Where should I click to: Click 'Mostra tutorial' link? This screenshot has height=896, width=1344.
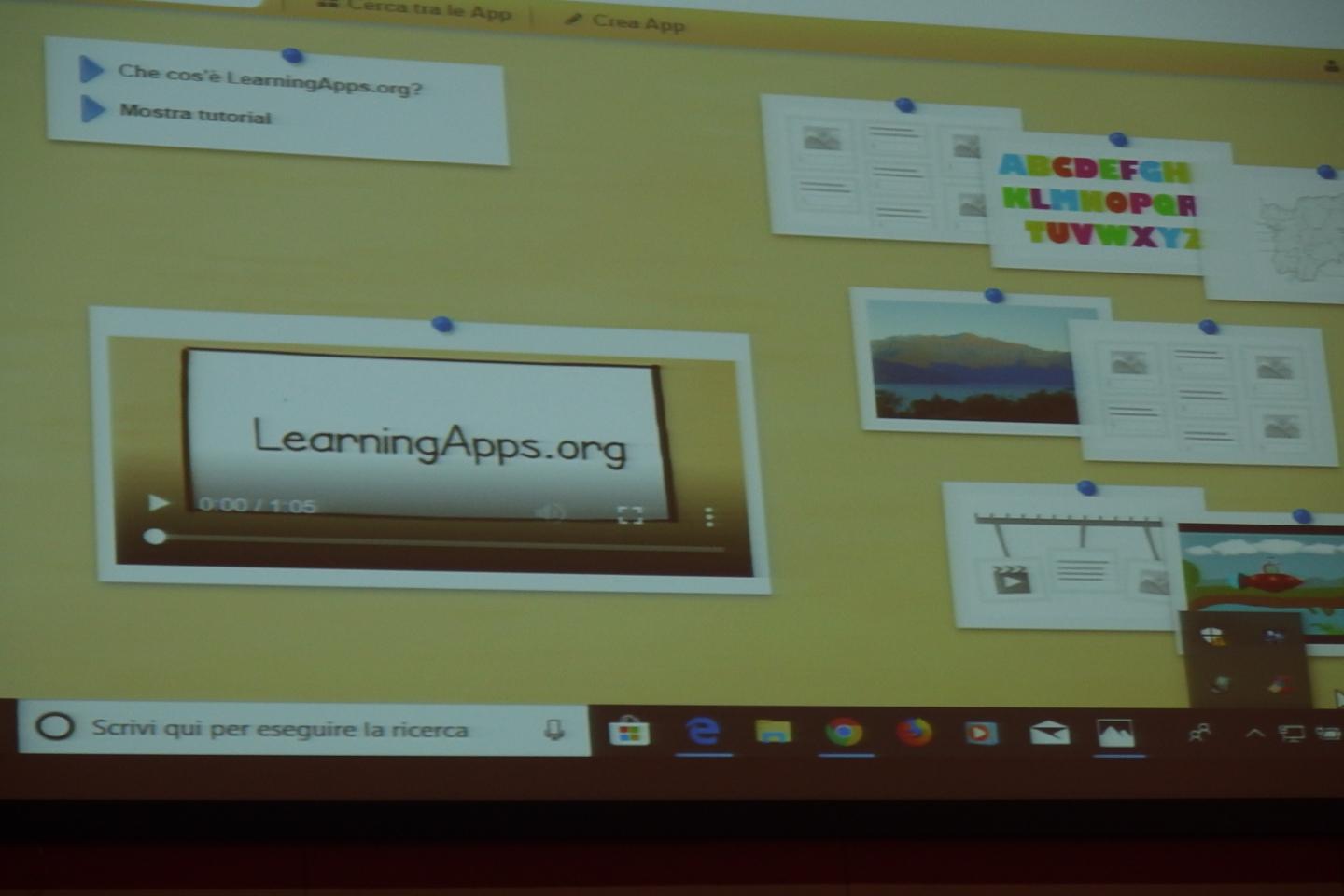pos(195,114)
